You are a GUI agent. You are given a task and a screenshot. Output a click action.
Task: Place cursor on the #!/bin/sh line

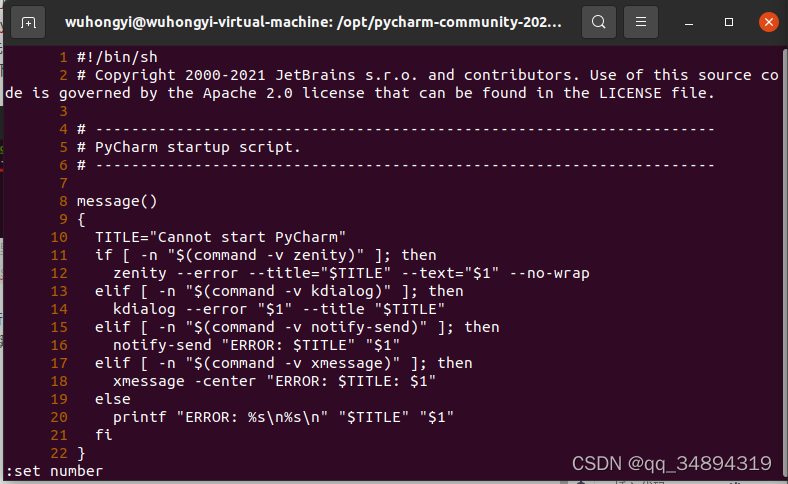coord(117,57)
